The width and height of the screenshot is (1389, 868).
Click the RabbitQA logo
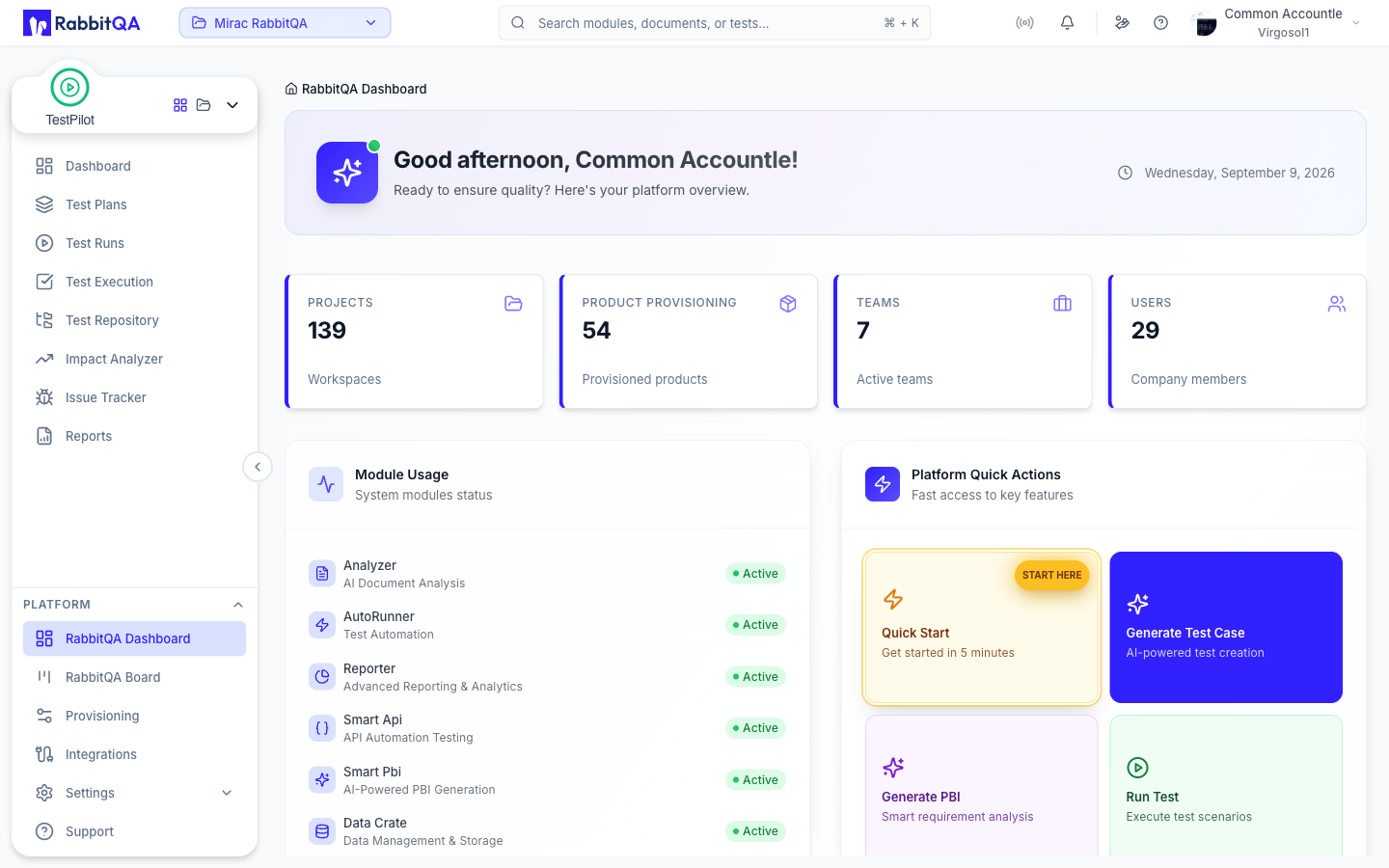(x=82, y=23)
